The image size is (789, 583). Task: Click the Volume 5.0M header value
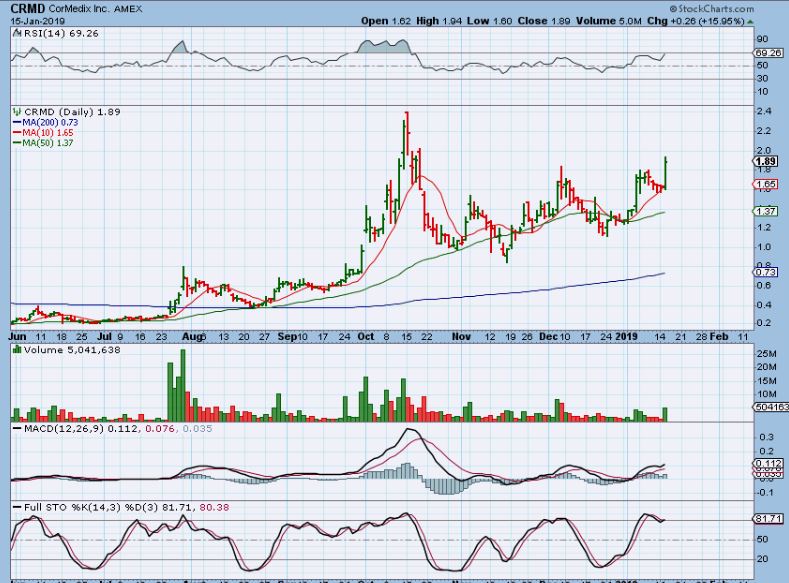coord(609,21)
